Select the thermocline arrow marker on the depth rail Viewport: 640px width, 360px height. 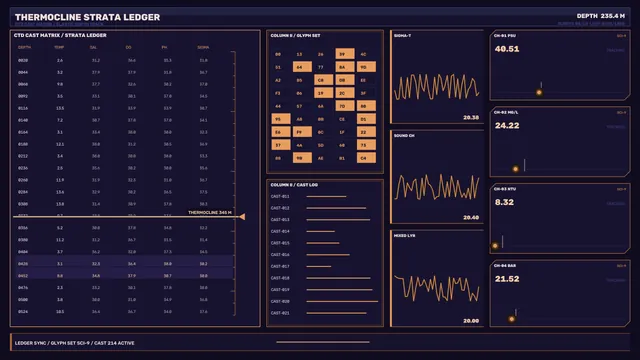pos(242,217)
